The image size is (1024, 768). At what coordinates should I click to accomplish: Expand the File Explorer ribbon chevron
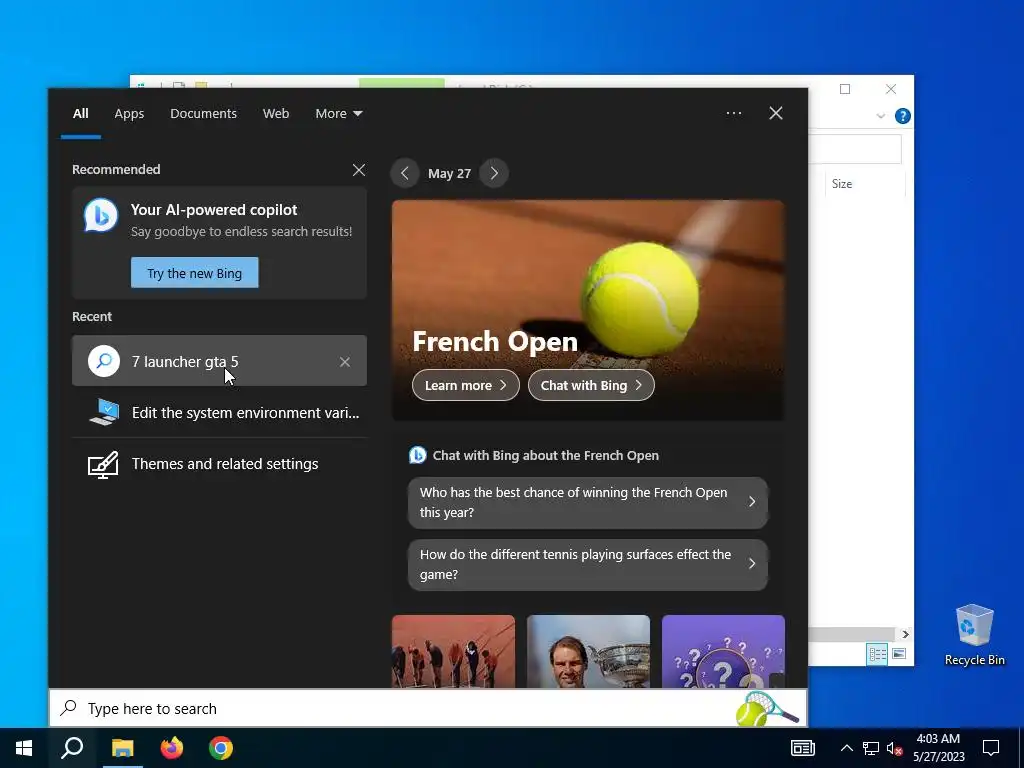[880, 116]
